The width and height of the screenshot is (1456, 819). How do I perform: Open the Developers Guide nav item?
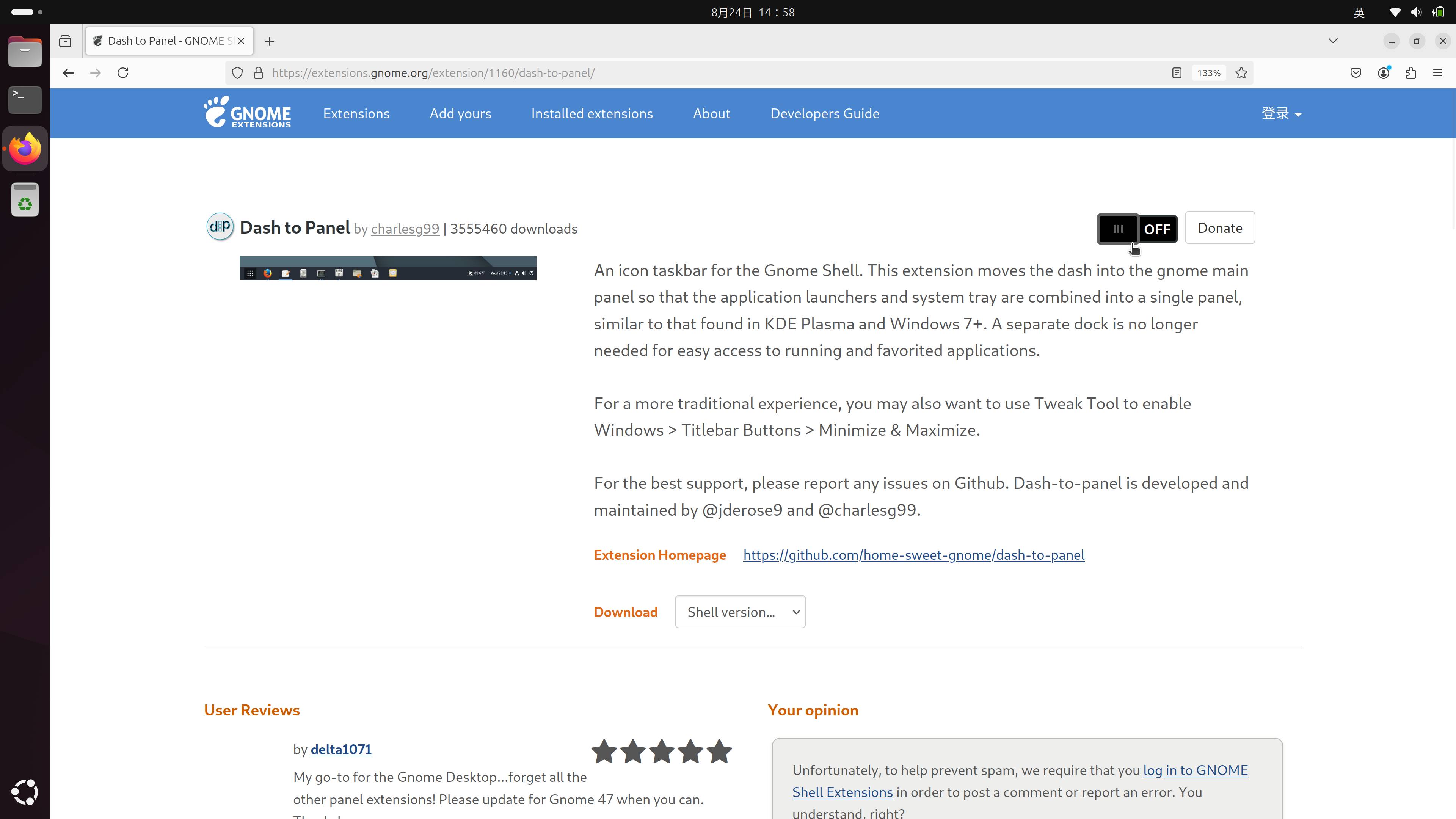[825, 114]
